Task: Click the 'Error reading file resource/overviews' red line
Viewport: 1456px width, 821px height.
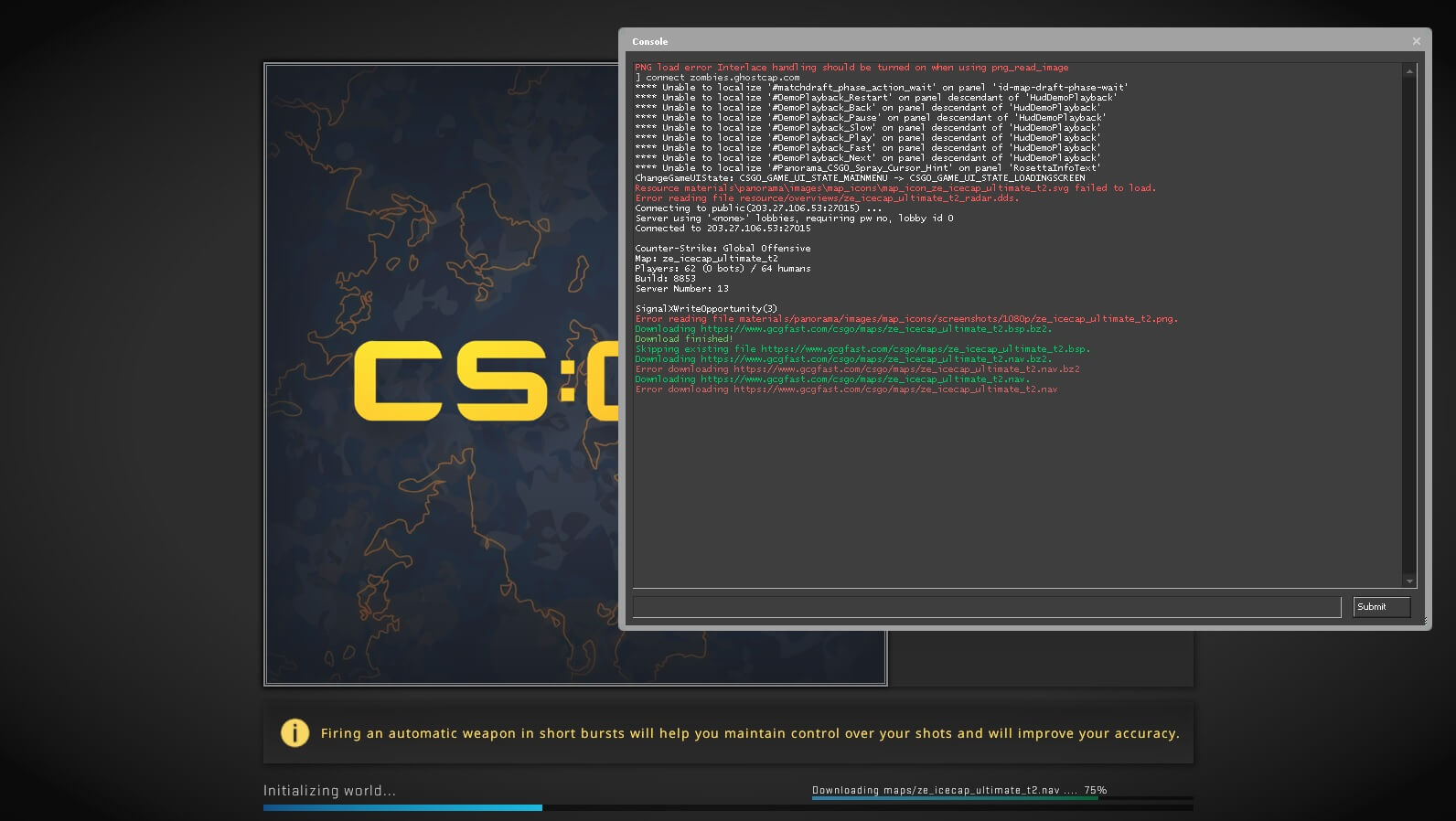Action: point(827,198)
